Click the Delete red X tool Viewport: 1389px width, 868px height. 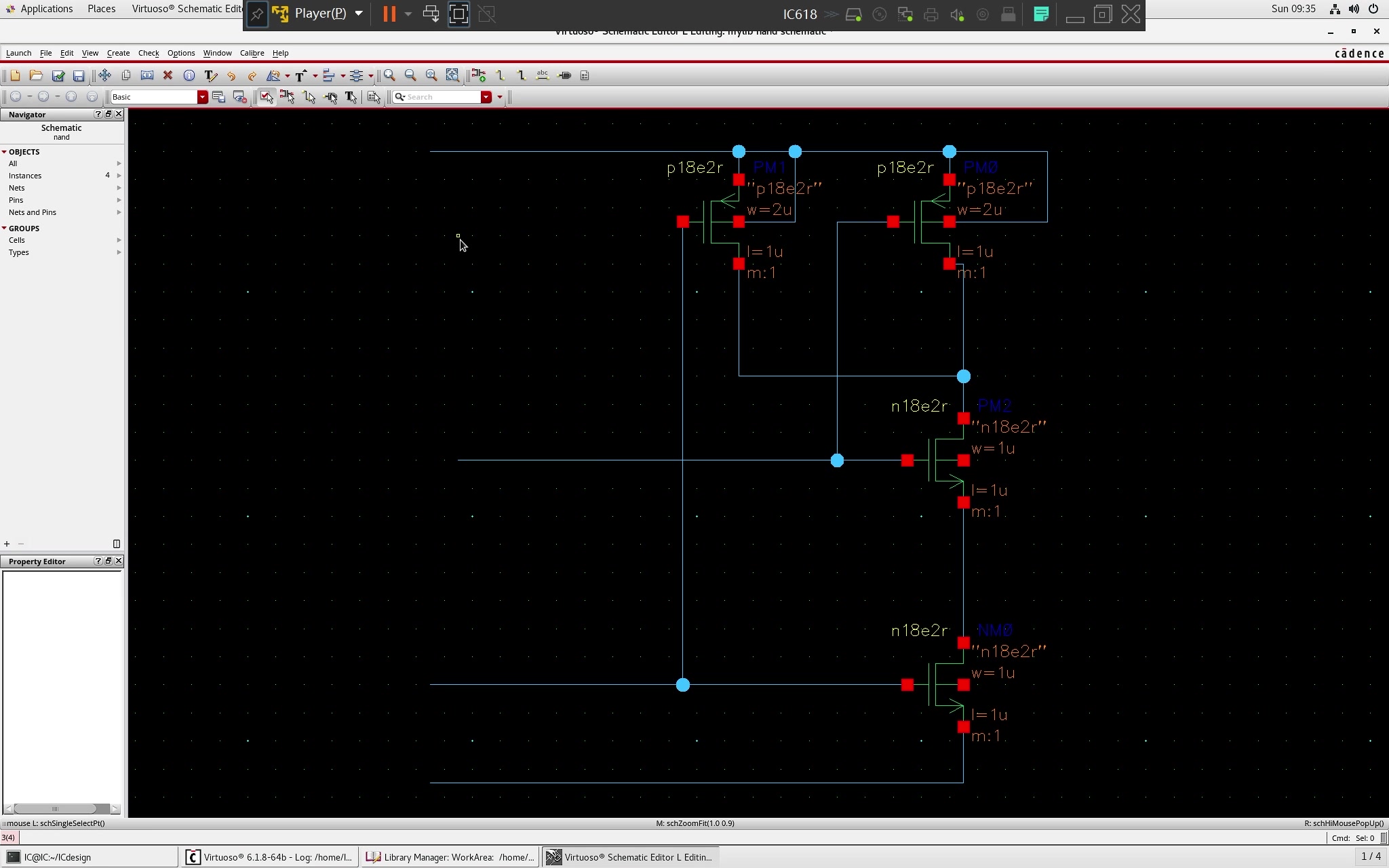point(168,75)
